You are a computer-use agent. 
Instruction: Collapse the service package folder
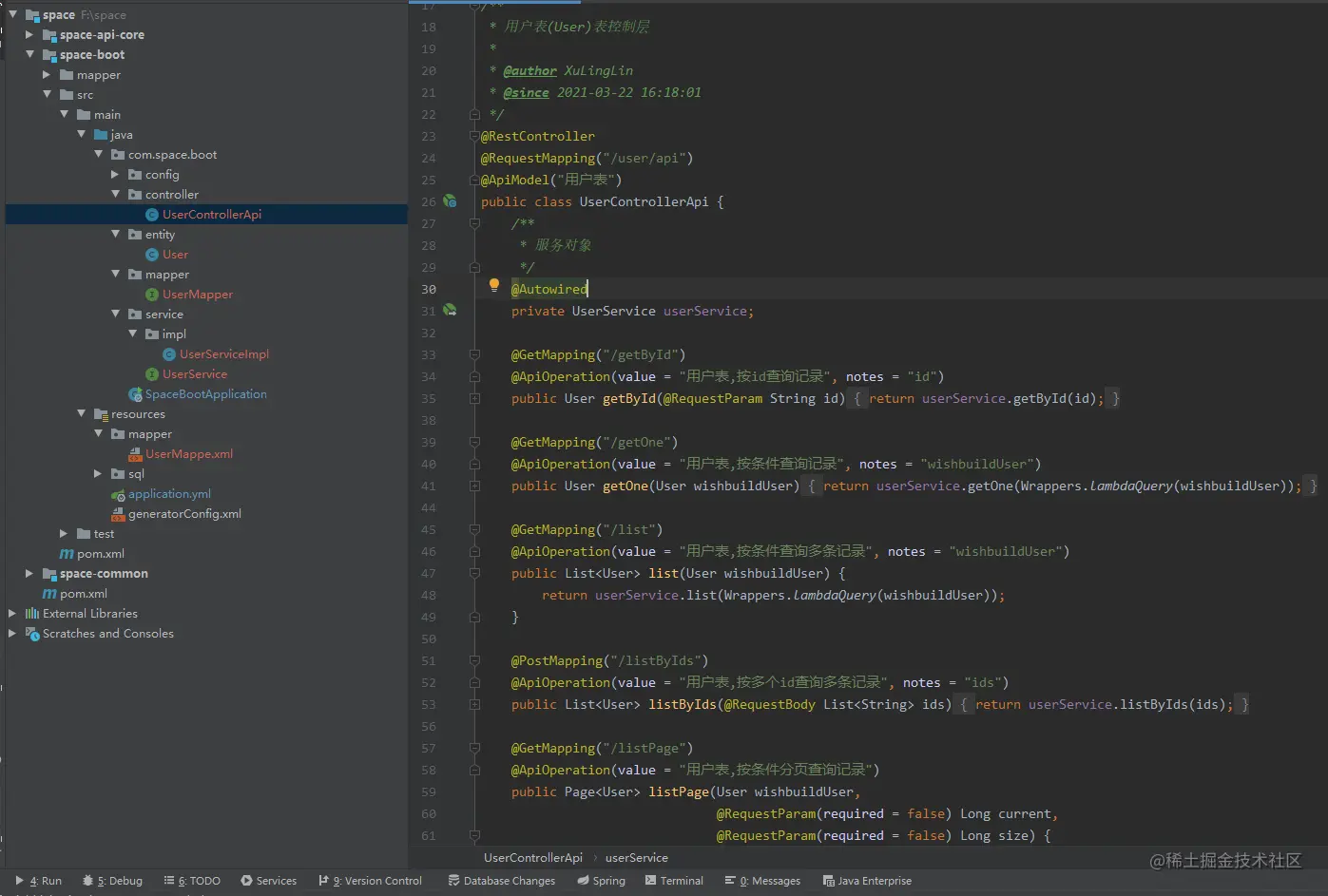point(115,315)
